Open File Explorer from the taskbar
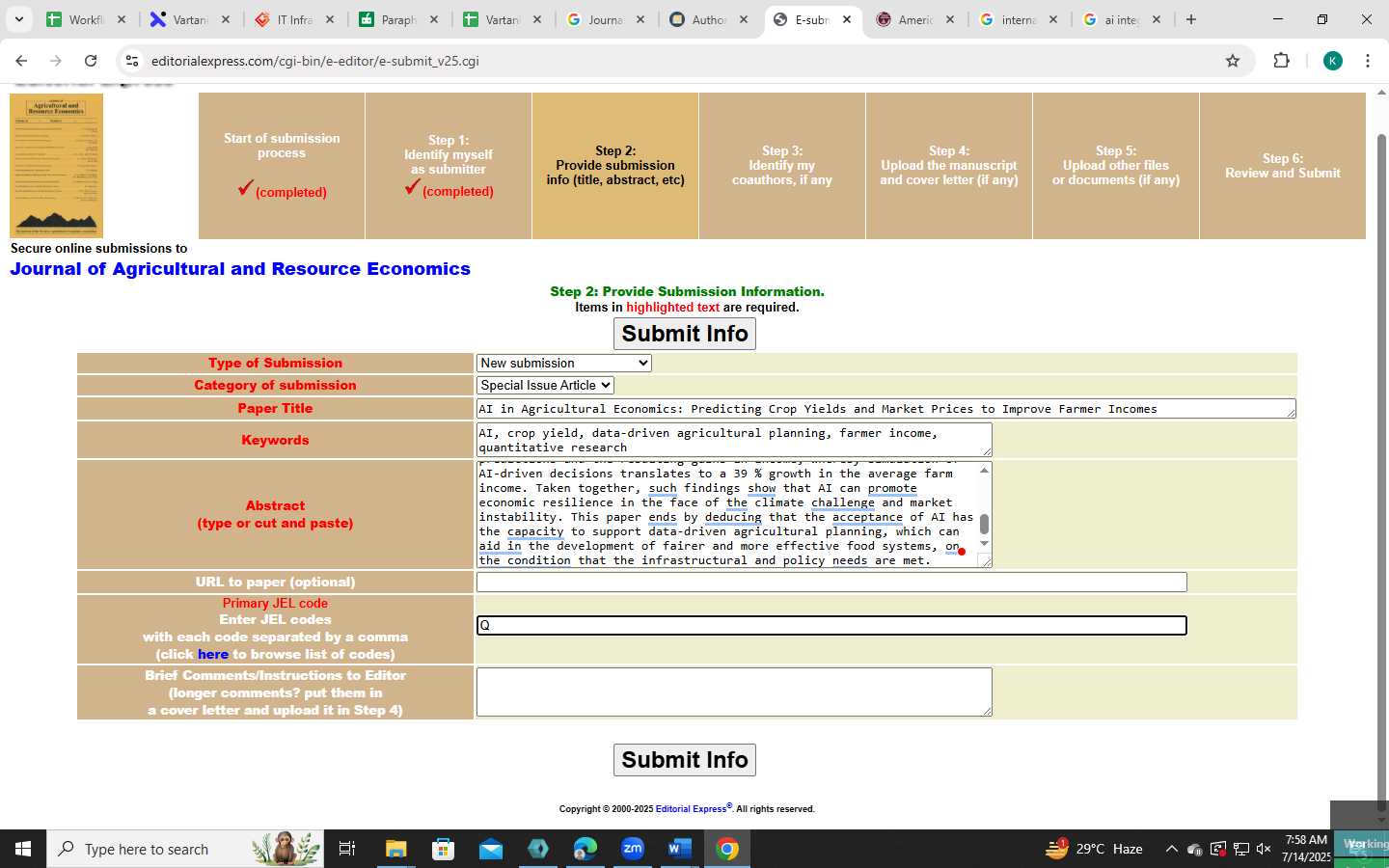 click(396, 849)
